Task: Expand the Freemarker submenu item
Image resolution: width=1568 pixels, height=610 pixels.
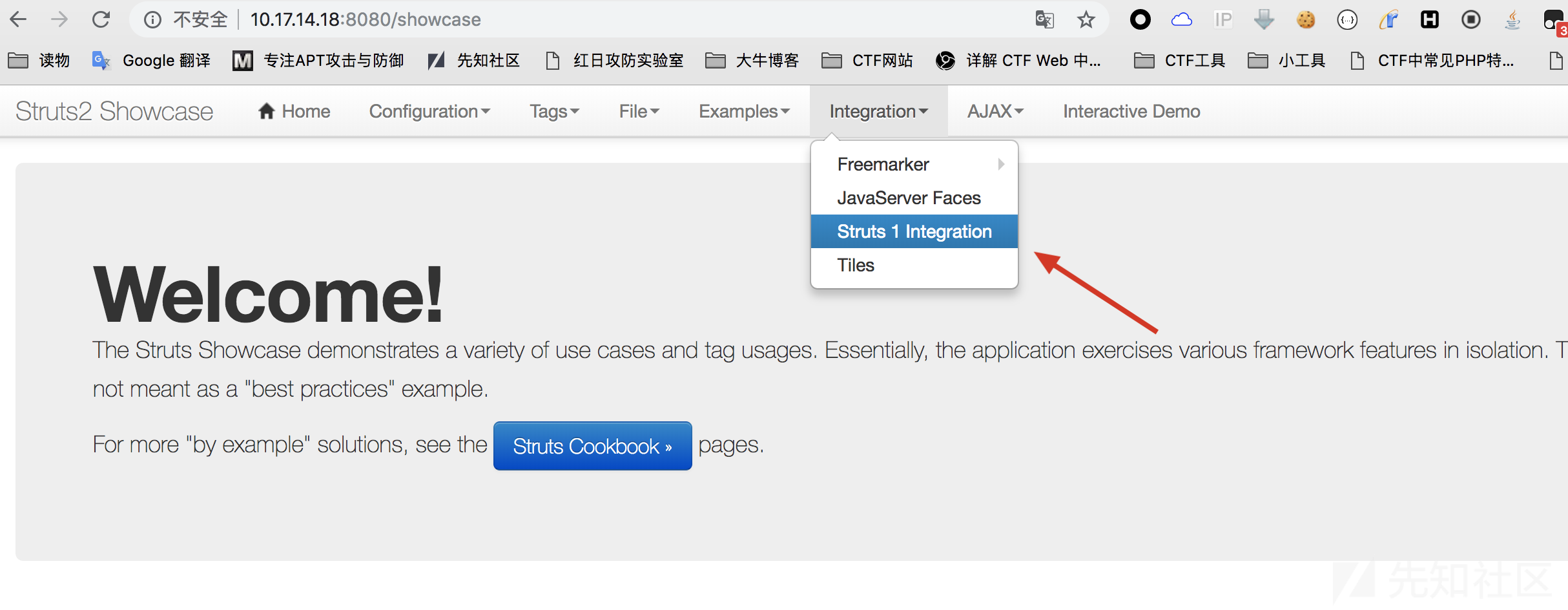Action: pos(914,164)
